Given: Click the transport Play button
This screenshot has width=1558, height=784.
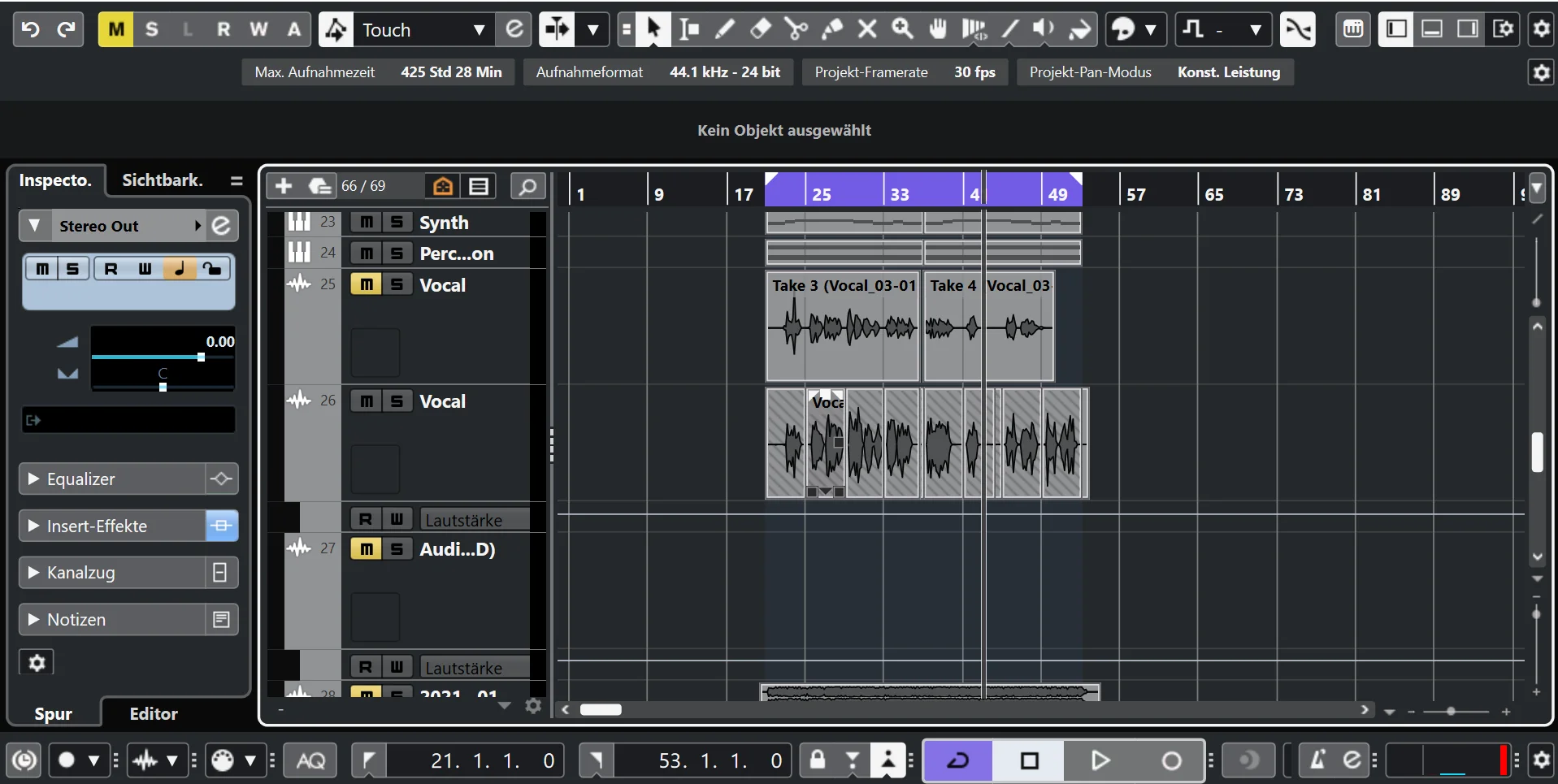Looking at the screenshot, I should tap(1100, 760).
